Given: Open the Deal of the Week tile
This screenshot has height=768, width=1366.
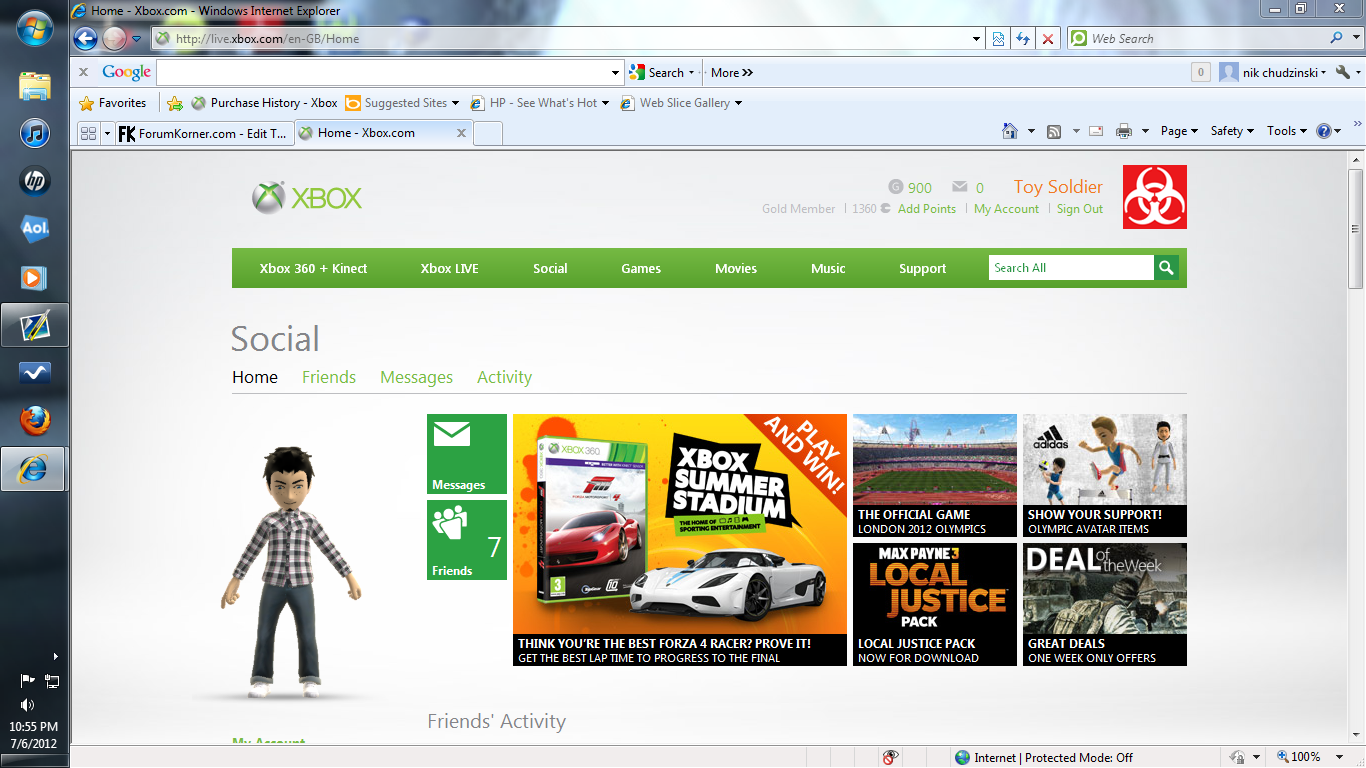Looking at the screenshot, I should coord(1105,604).
